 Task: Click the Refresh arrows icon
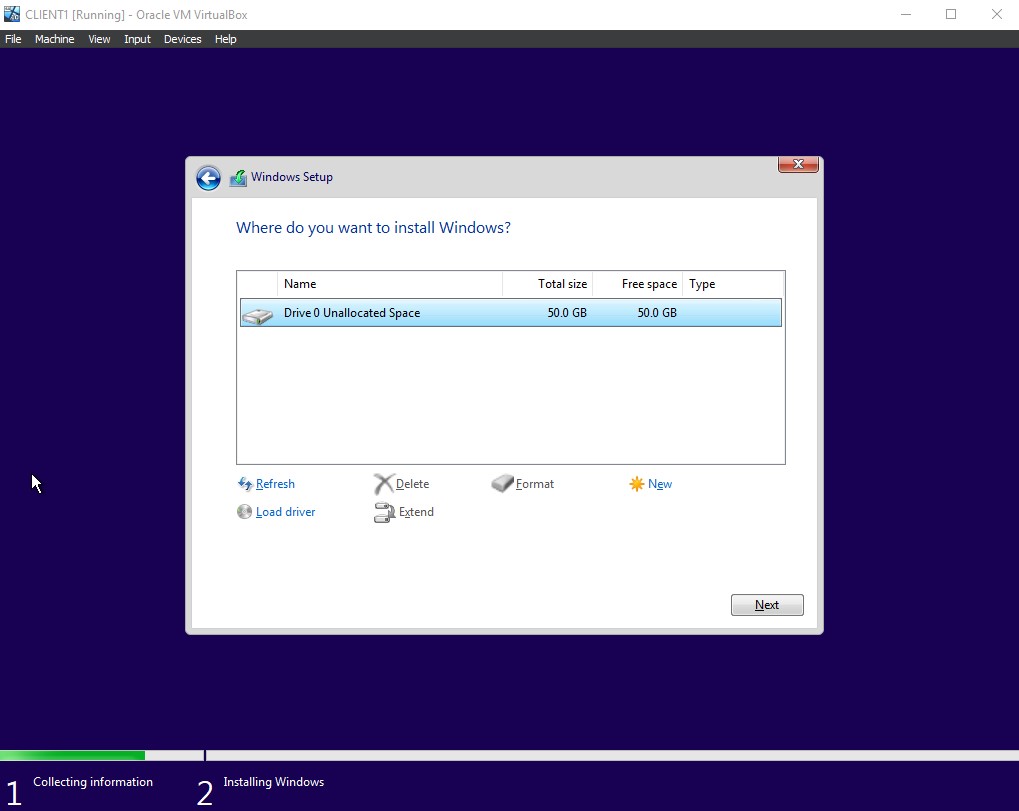tap(244, 483)
